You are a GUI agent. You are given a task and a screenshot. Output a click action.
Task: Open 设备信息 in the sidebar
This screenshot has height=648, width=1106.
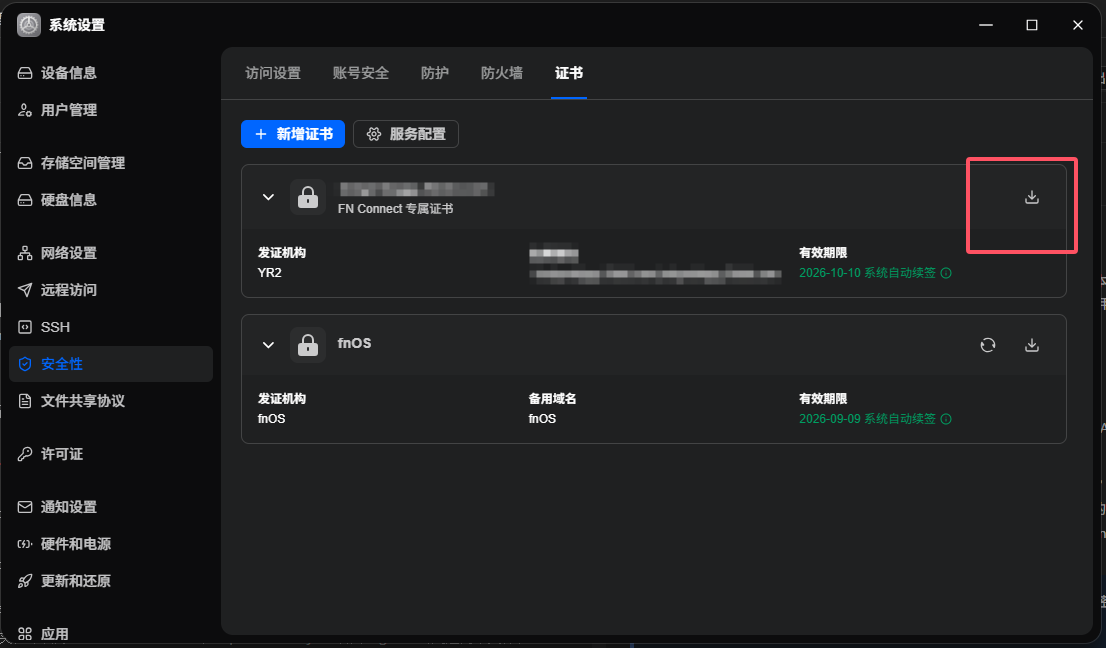[111, 73]
